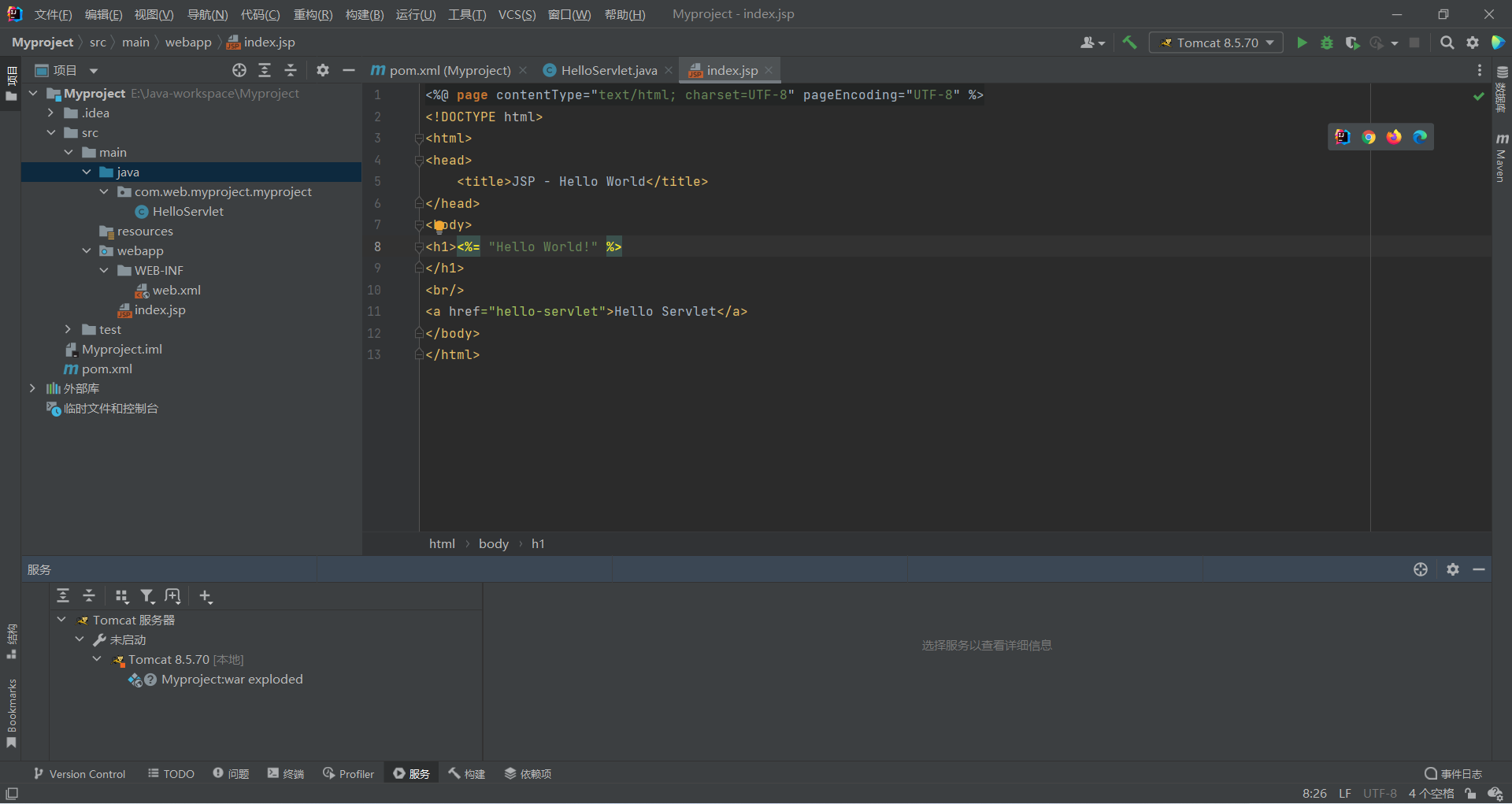Toggle tool window bars icon in bottom-left corner
The height and width of the screenshot is (804, 1512).
pyautogui.click(x=12, y=794)
